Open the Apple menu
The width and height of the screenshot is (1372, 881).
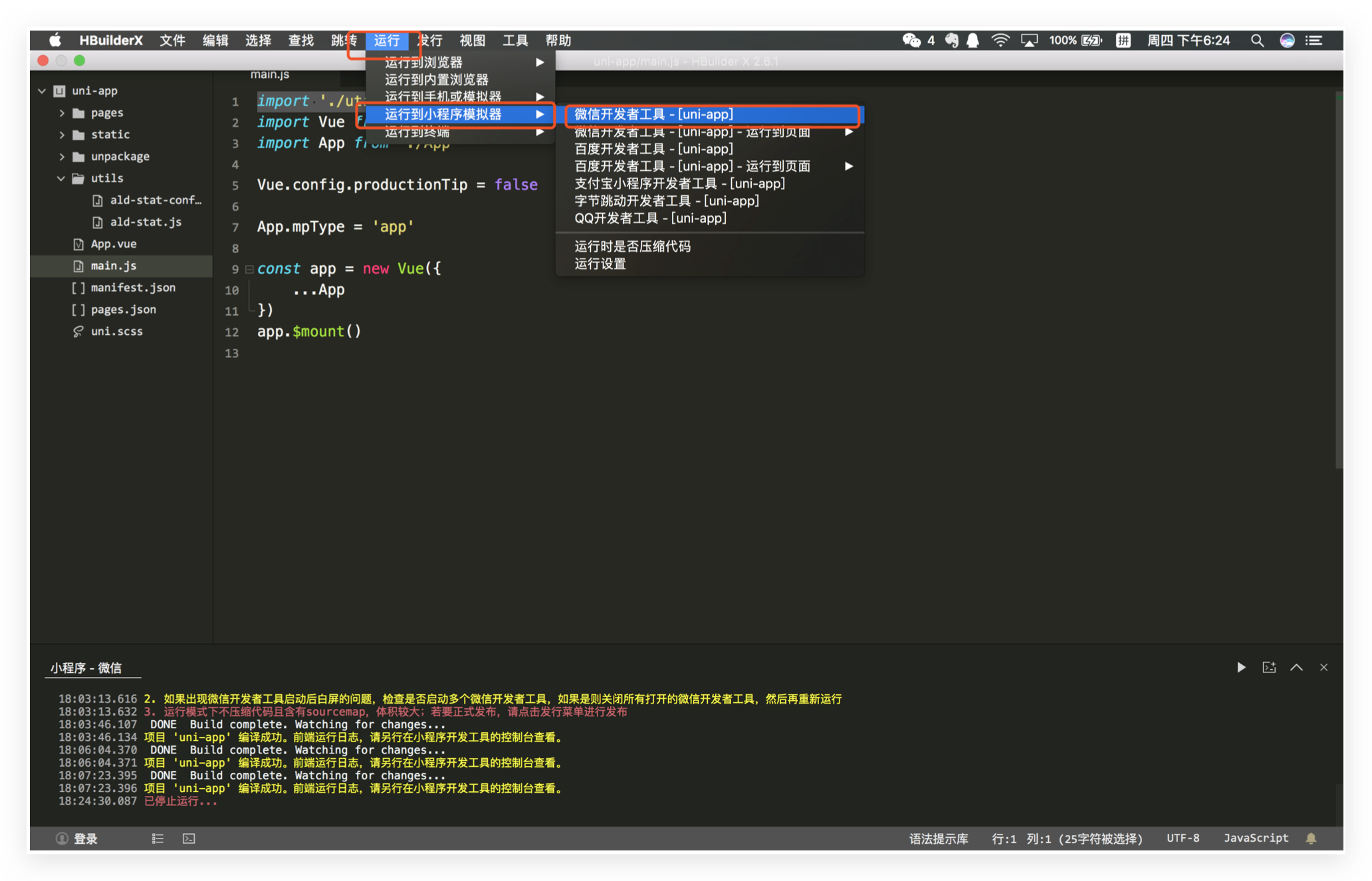(55, 41)
